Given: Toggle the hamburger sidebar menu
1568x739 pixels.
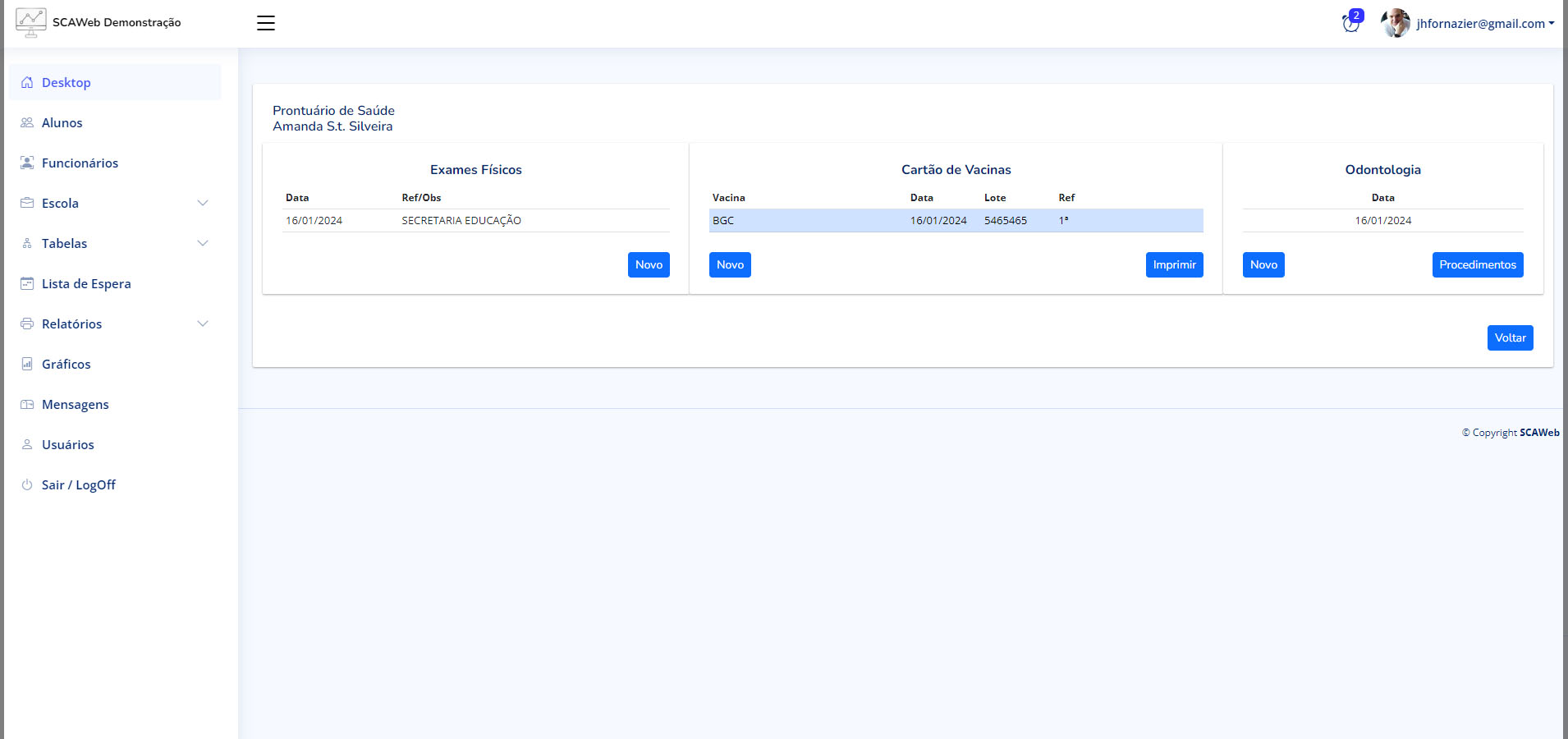Looking at the screenshot, I should tap(265, 23).
